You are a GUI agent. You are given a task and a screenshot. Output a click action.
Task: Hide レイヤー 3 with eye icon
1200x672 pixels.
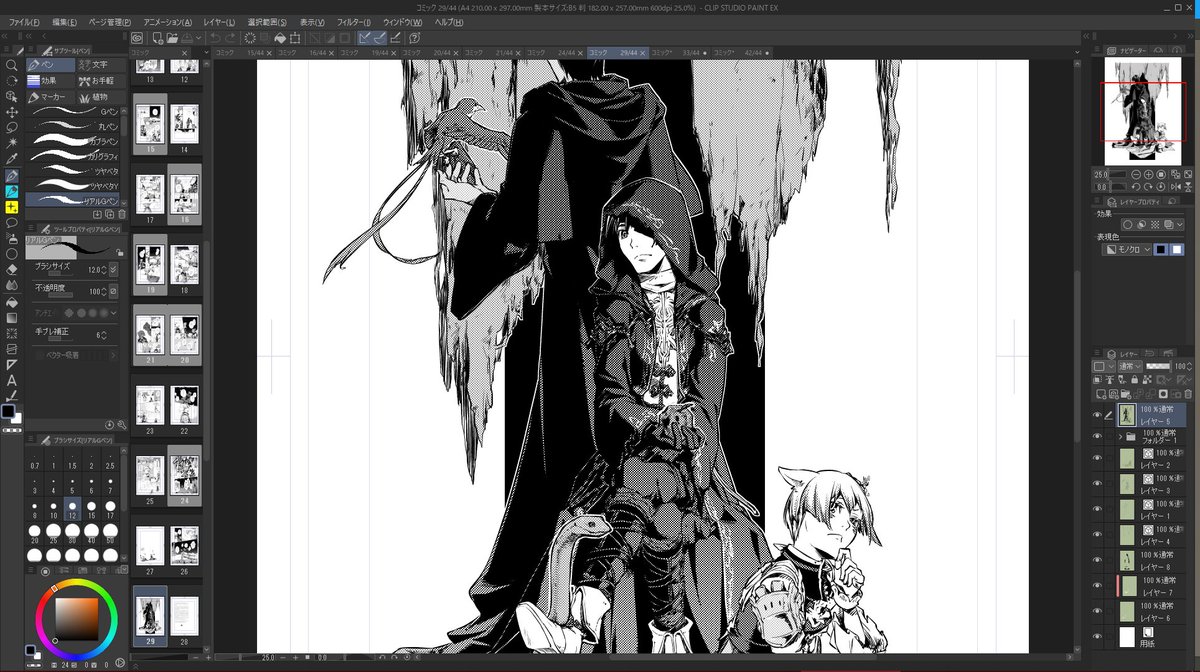point(1097,484)
